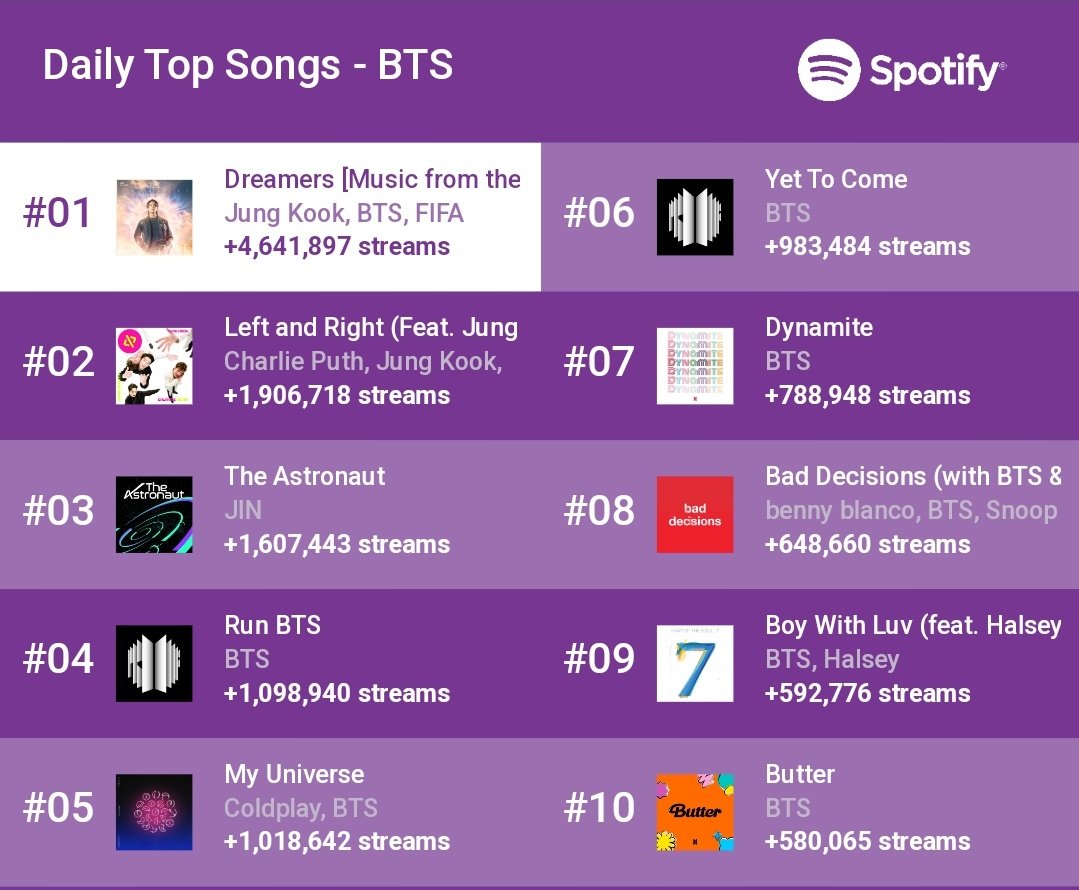This screenshot has height=890, width=1079.
Task: Click the Coldplay, BTS artist text
Action: click(x=301, y=808)
